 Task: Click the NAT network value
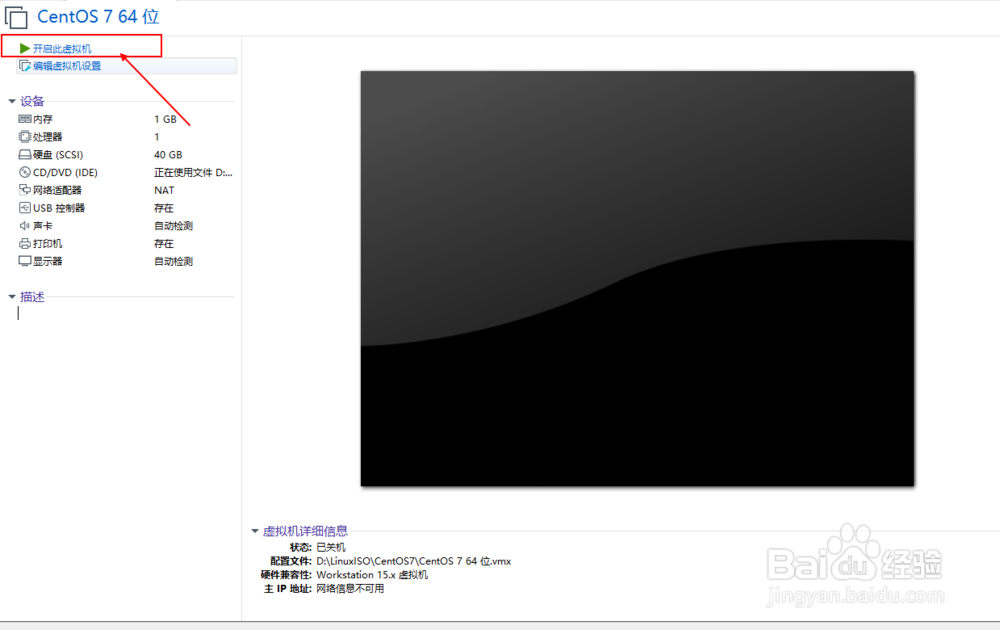point(164,190)
